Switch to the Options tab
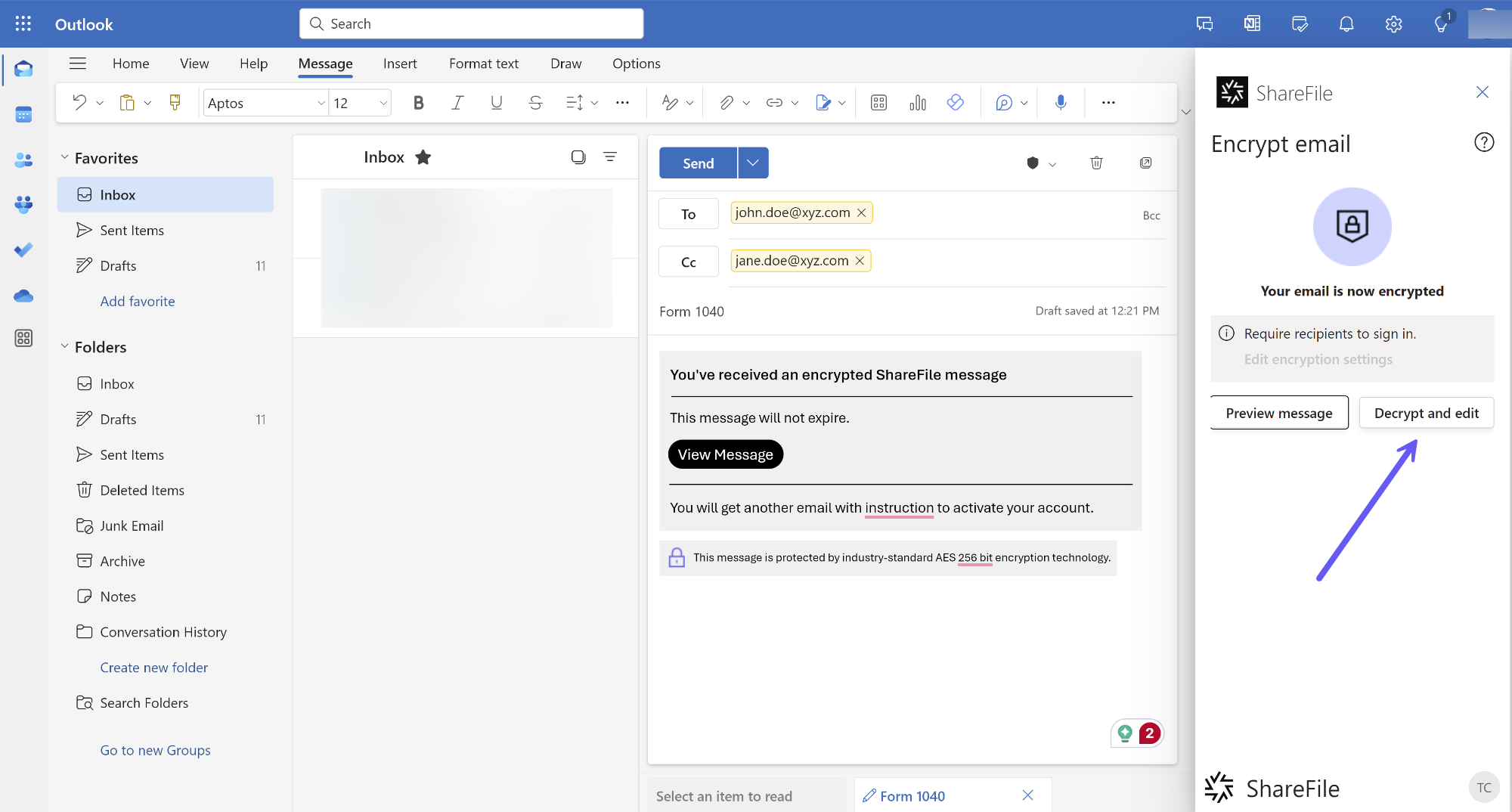 point(637,64)
